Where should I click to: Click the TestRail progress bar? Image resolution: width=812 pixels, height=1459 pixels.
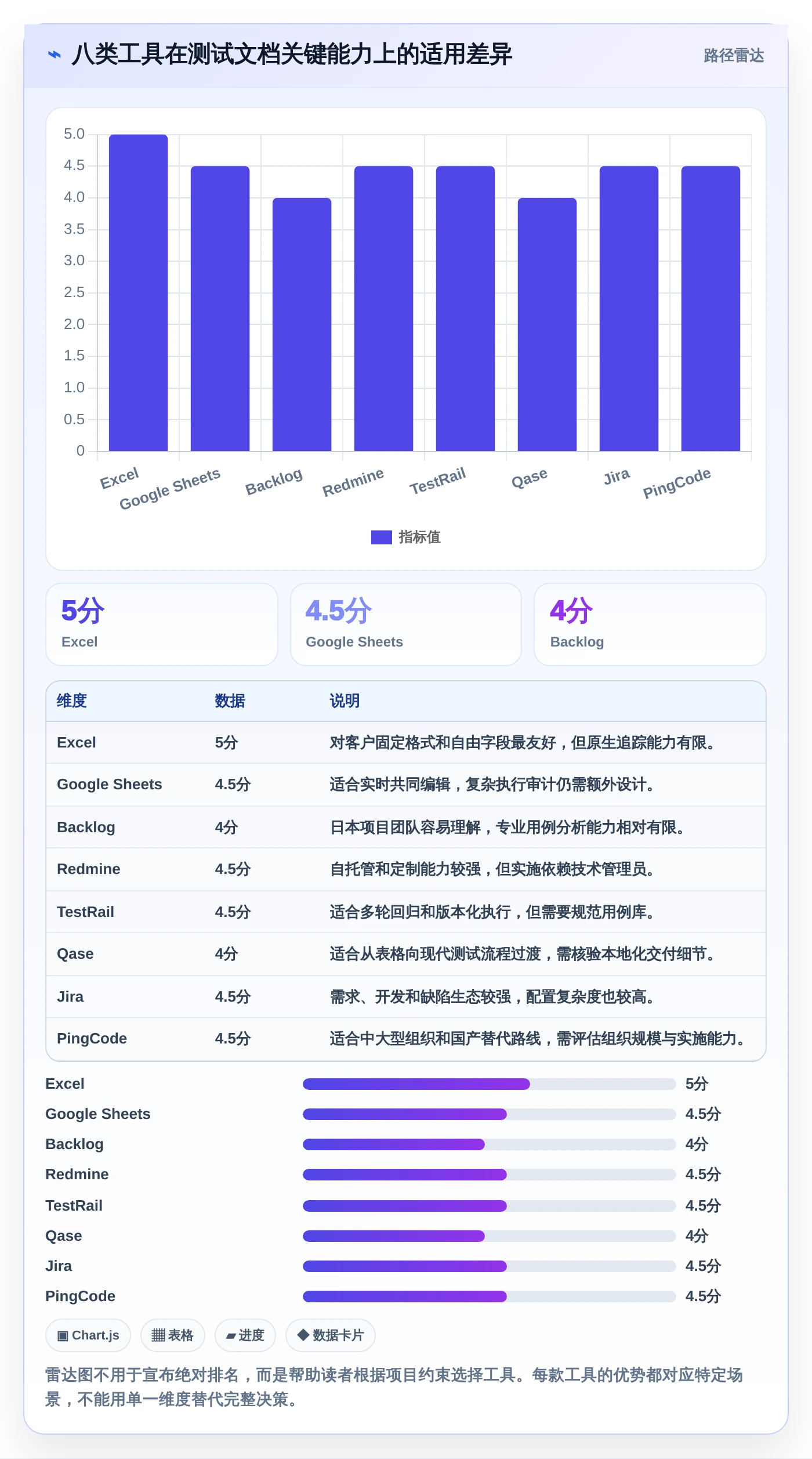[x=489, y=1206]
